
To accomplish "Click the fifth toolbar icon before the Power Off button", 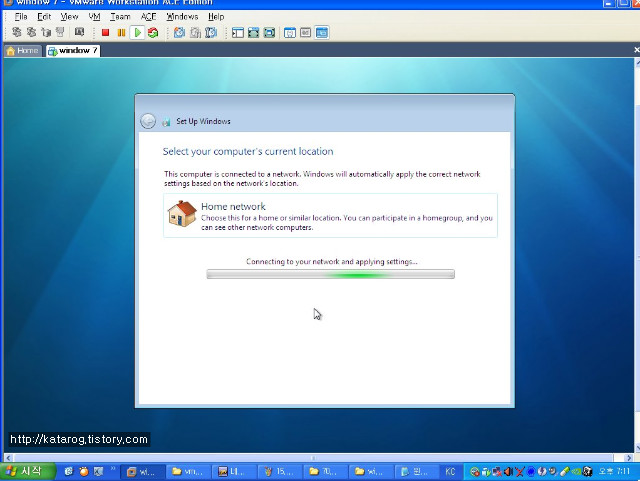I will click(x=80, y=32).
